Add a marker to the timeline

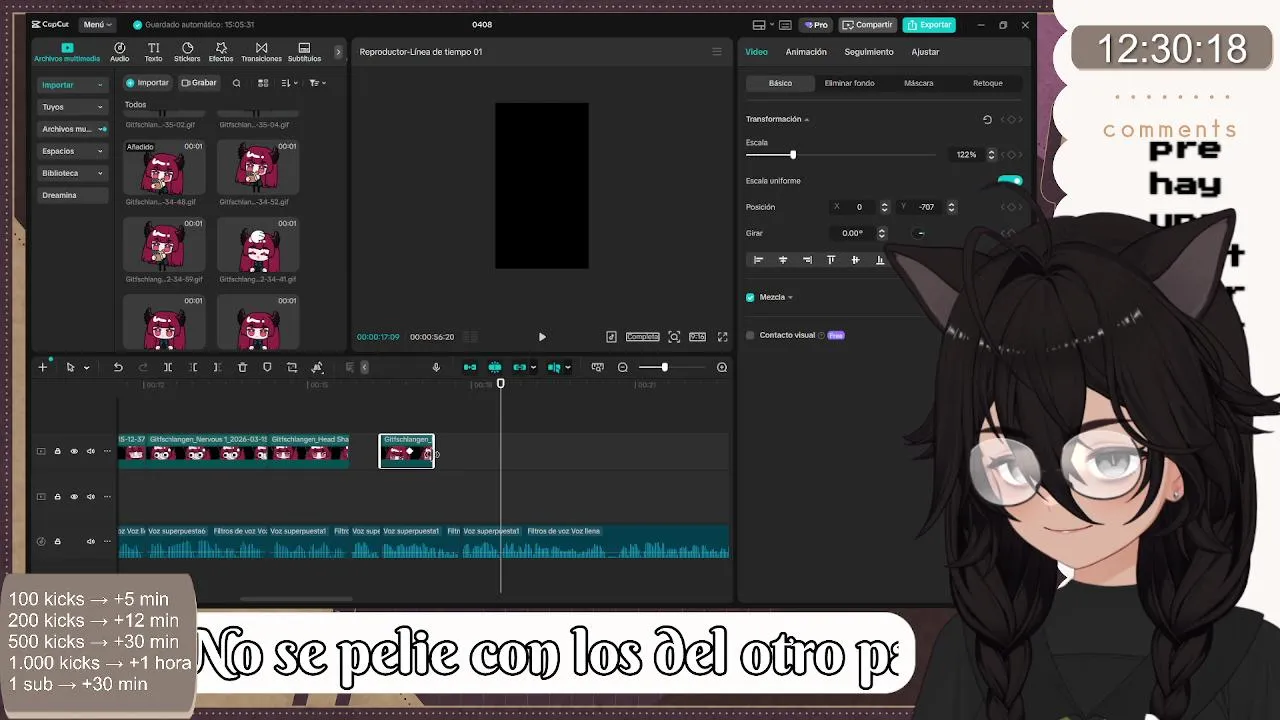click(x=267, y=367)
